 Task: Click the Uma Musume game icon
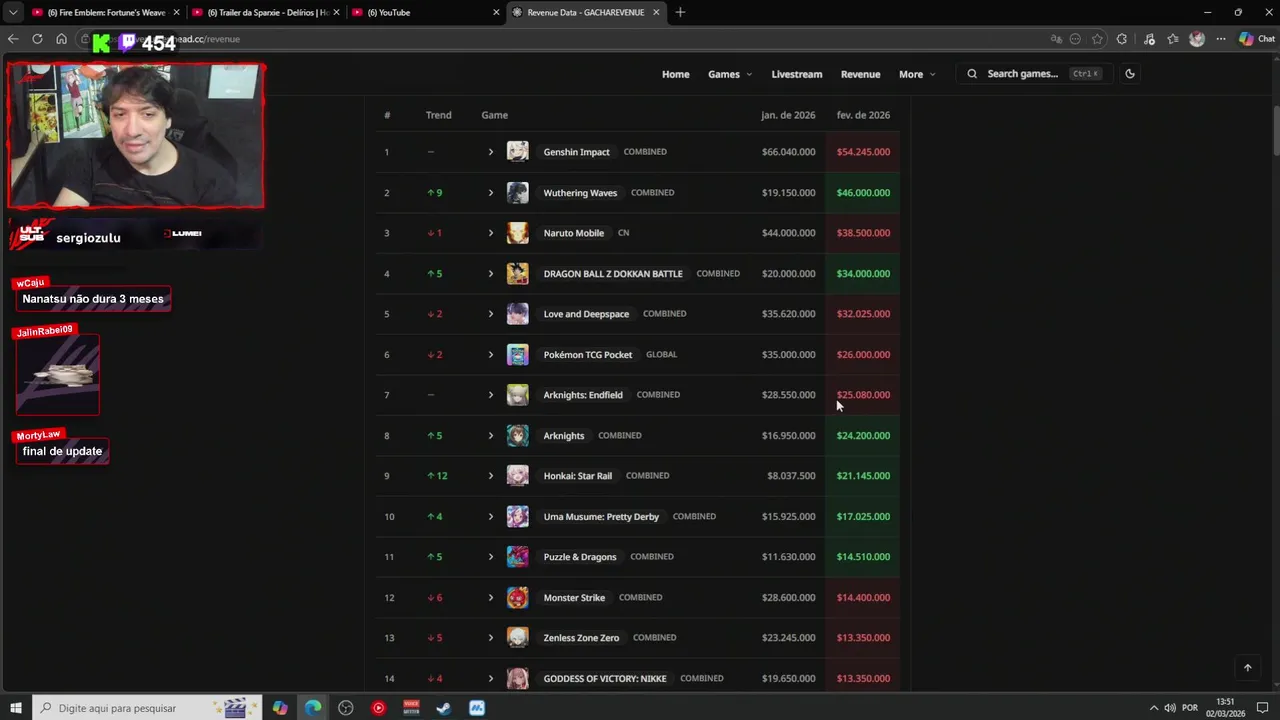(x=517, y=517)
